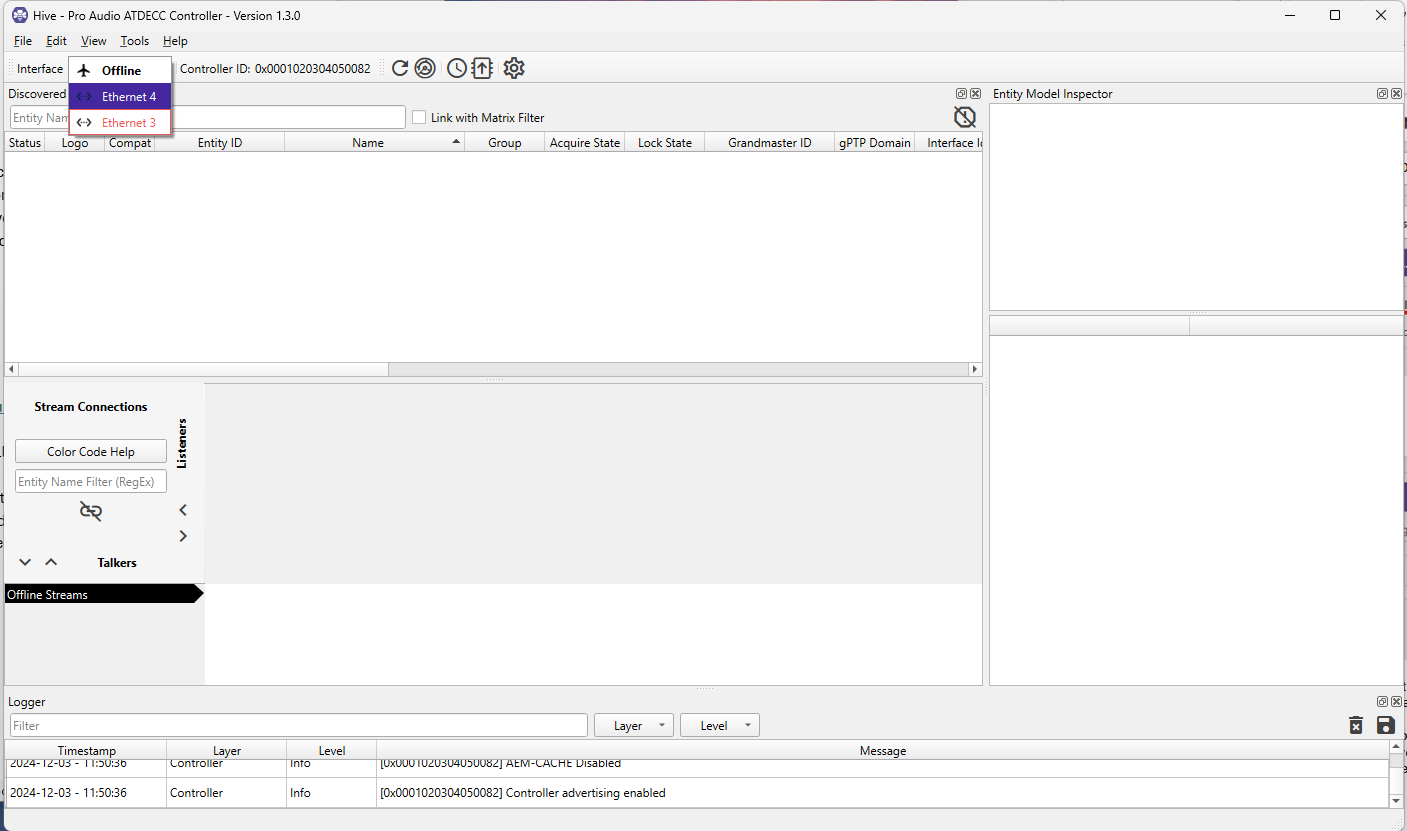
Task: Click the entity table scroll-left arrow
Action: 12,369
